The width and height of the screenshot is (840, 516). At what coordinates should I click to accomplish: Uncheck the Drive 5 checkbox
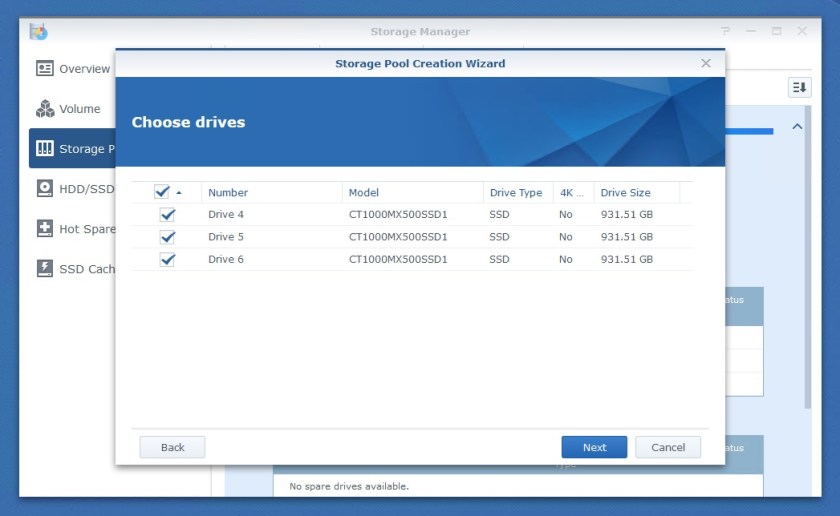click(167, 237)
